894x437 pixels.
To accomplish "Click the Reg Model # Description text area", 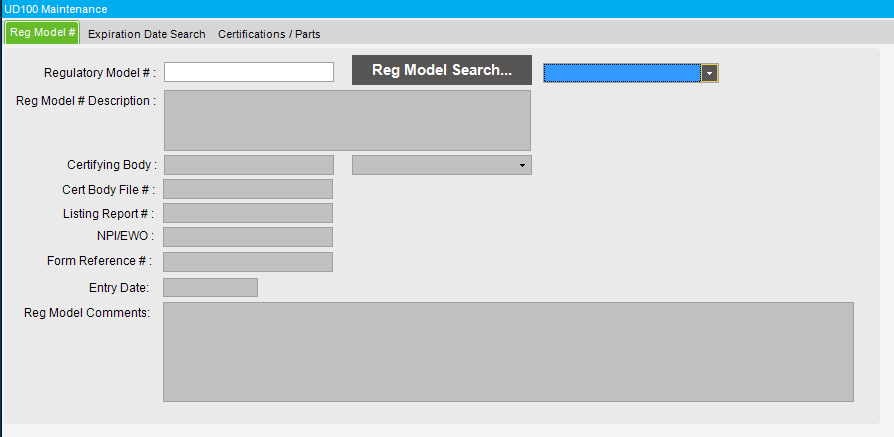I will point(347,120).
